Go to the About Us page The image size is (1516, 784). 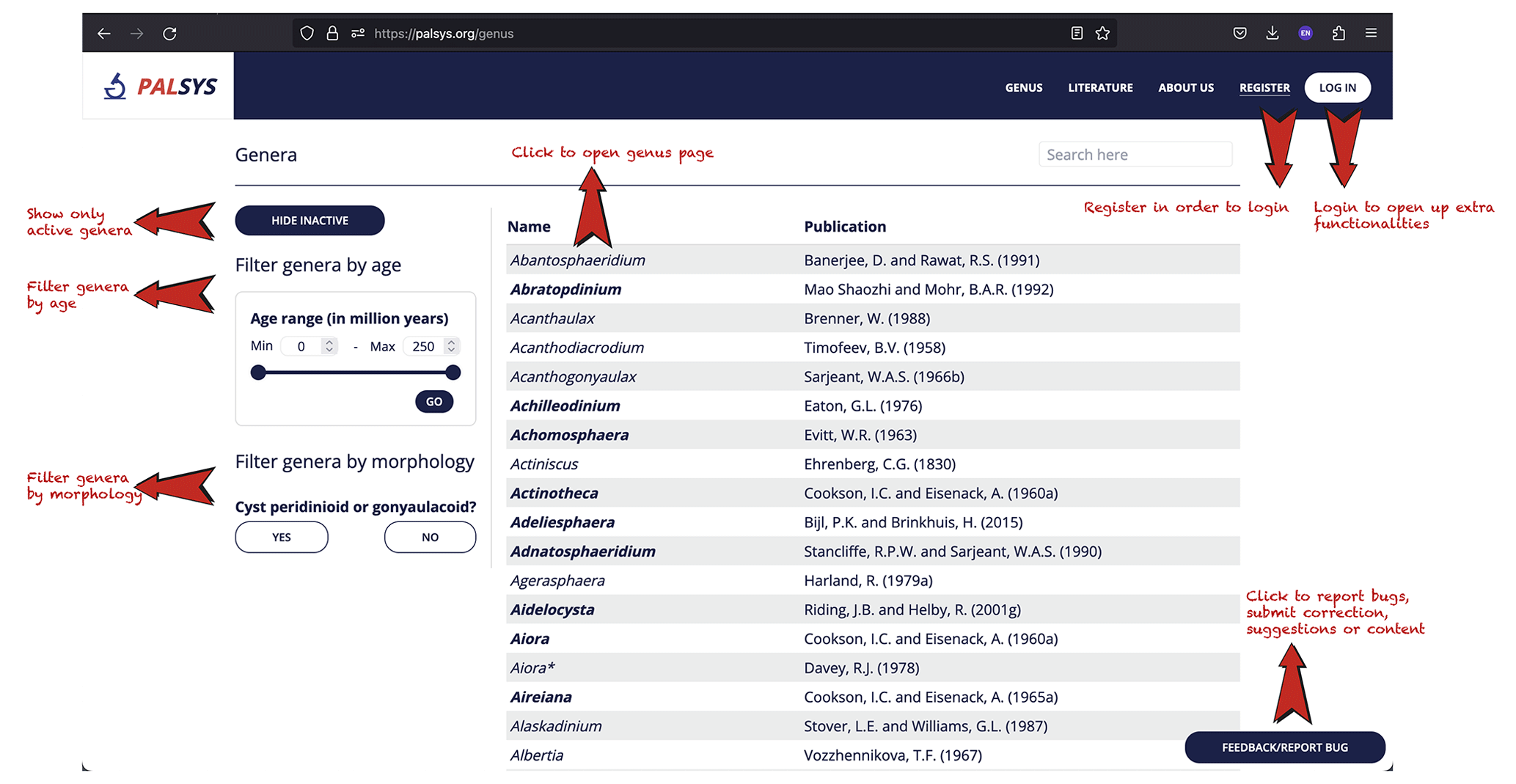click(1185, 88)
